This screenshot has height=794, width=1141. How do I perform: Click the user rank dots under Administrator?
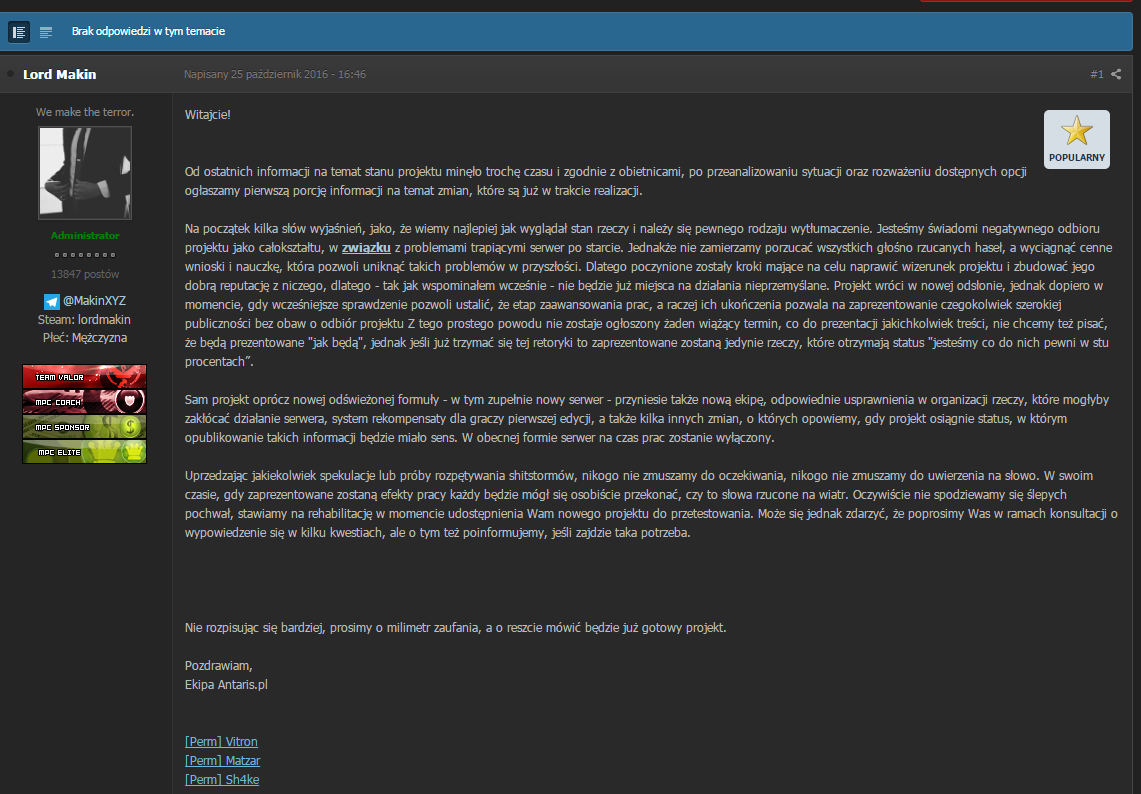[85, 255]
